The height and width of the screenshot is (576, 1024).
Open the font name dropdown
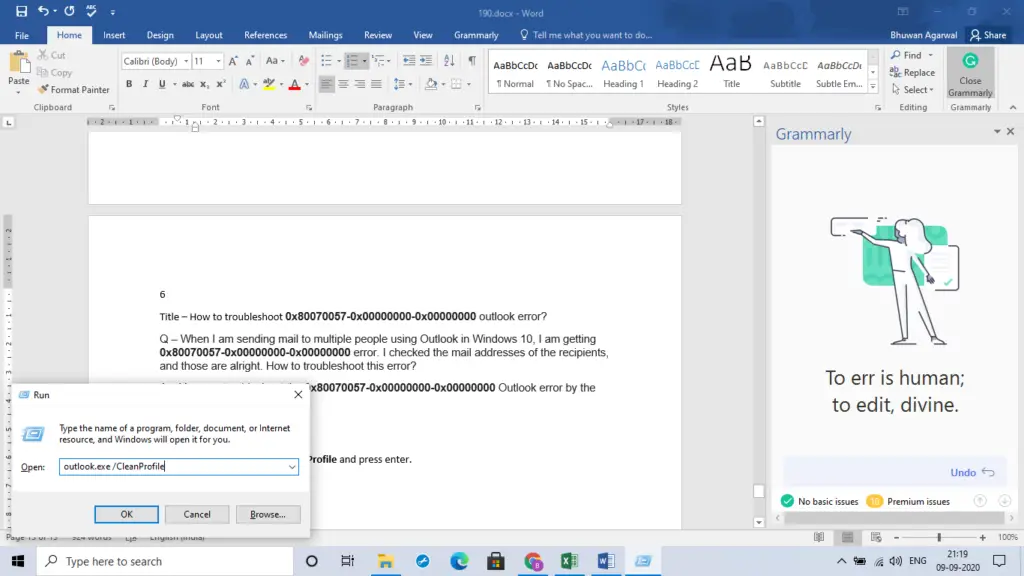coord(186,61)
